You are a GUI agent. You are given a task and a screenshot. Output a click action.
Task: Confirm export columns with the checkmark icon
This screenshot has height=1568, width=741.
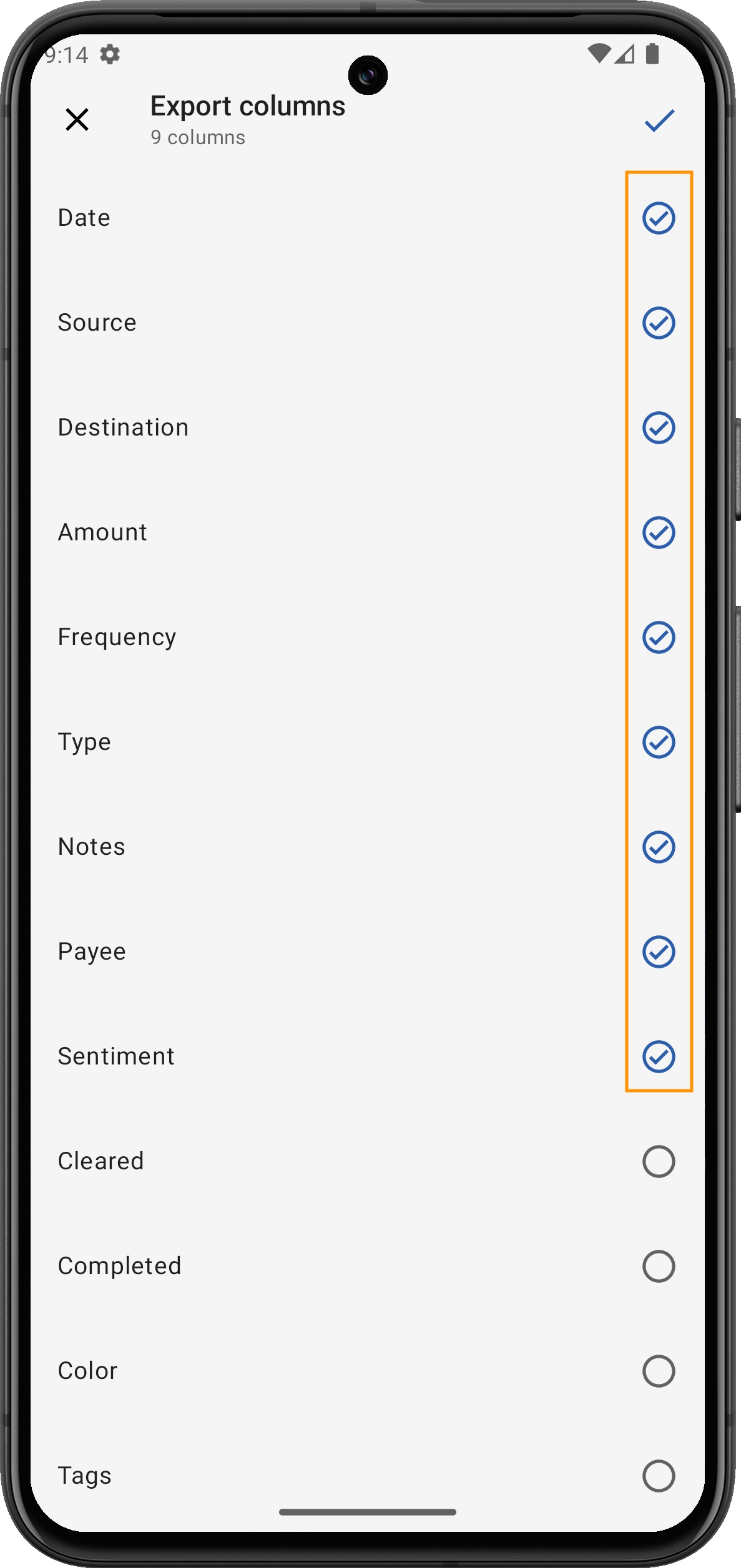click(659, 120)
